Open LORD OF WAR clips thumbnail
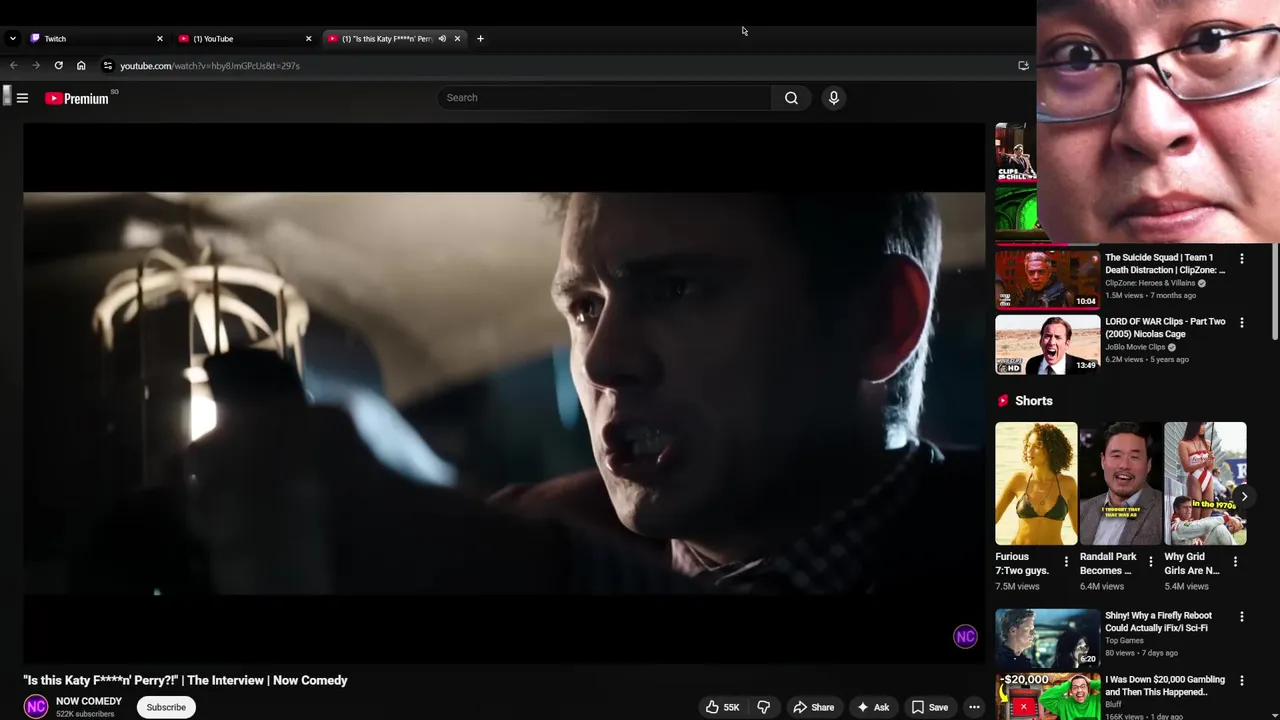The image size is (1280, 720). [1047, 345]
